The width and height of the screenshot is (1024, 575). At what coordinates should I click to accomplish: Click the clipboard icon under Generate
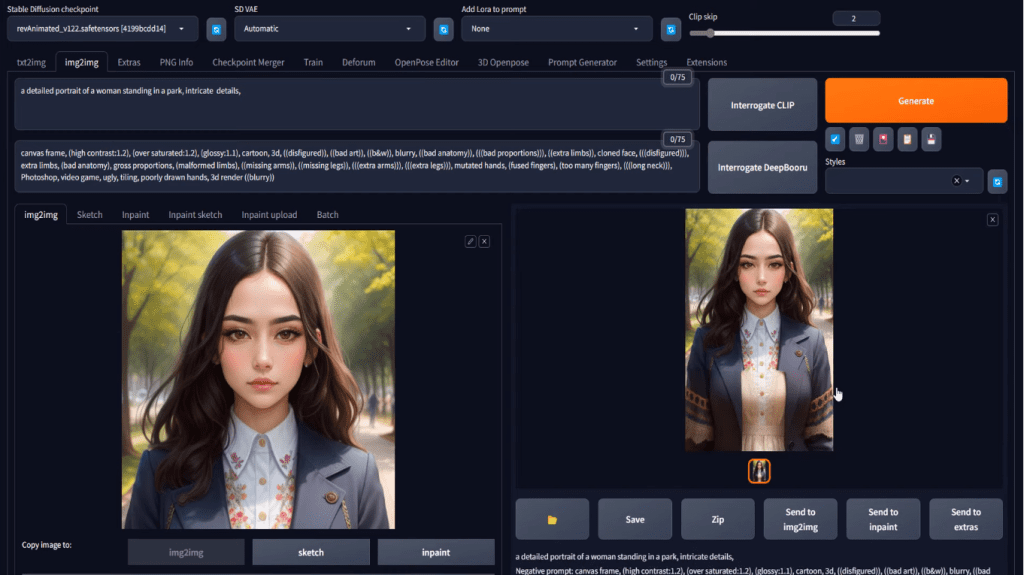(x=906, y=139)
